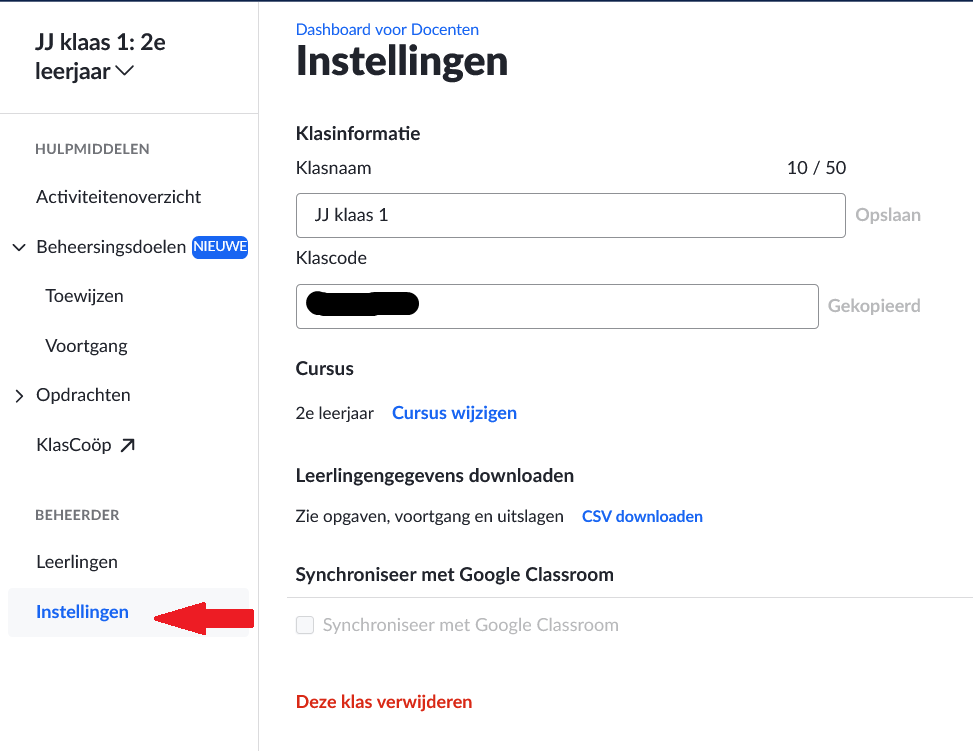Click the Beheersingsdoelen label
Screen dimensions: 973x751
(x=111, y=247)
